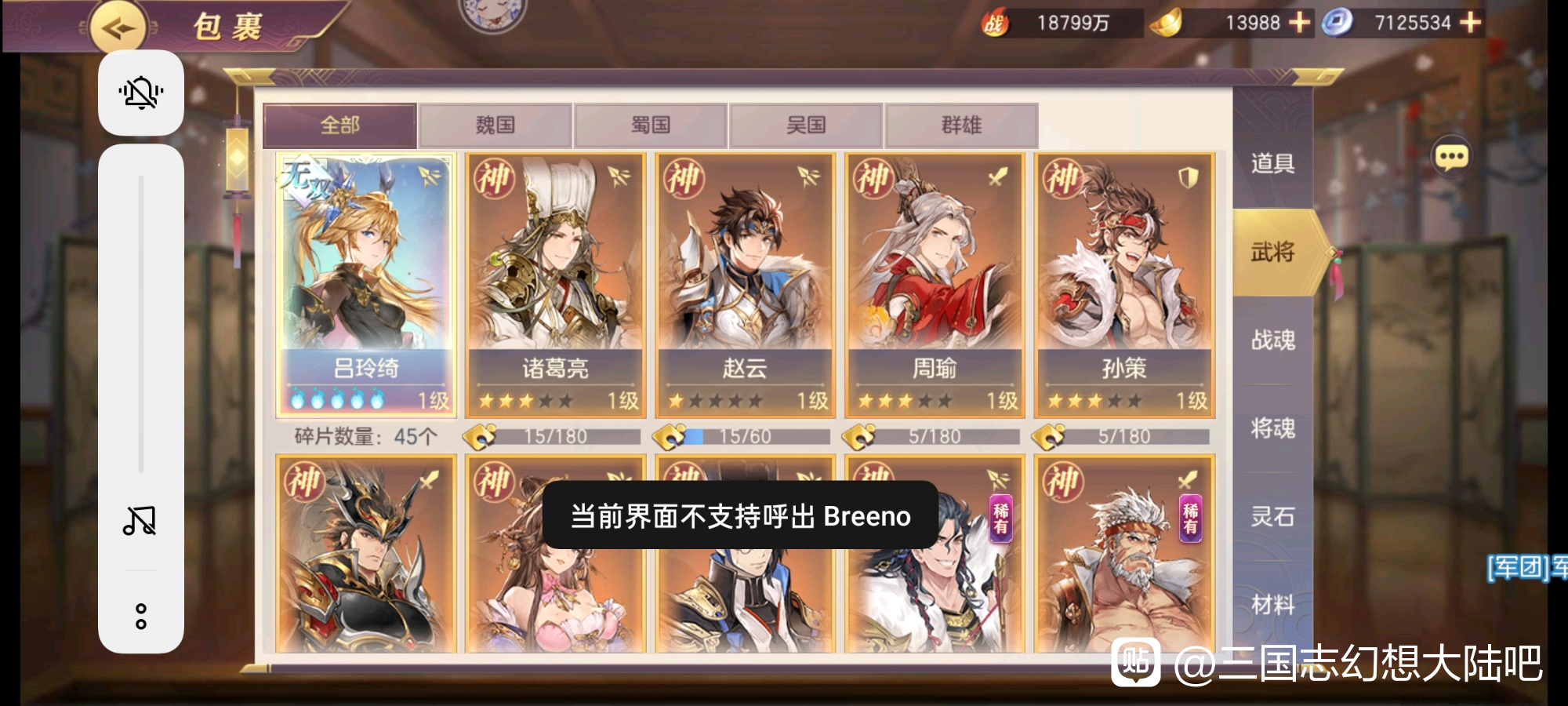Image resolution: width=1568 pixels, height=706 pixels.
Task: Click the blue coin currency icon
Action: 1338,22
